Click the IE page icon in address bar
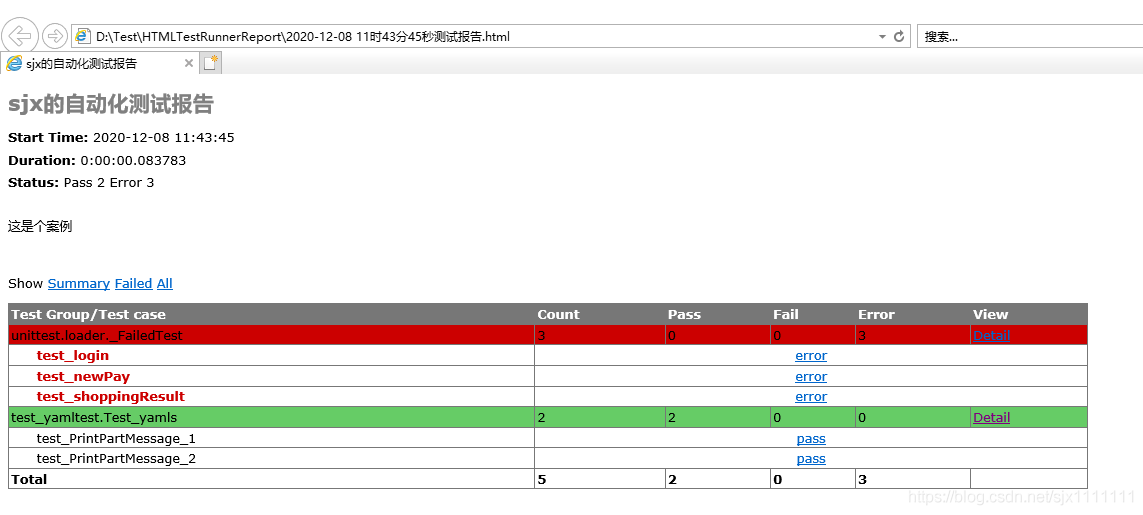 pyautogui.click(x=83, y=36)
